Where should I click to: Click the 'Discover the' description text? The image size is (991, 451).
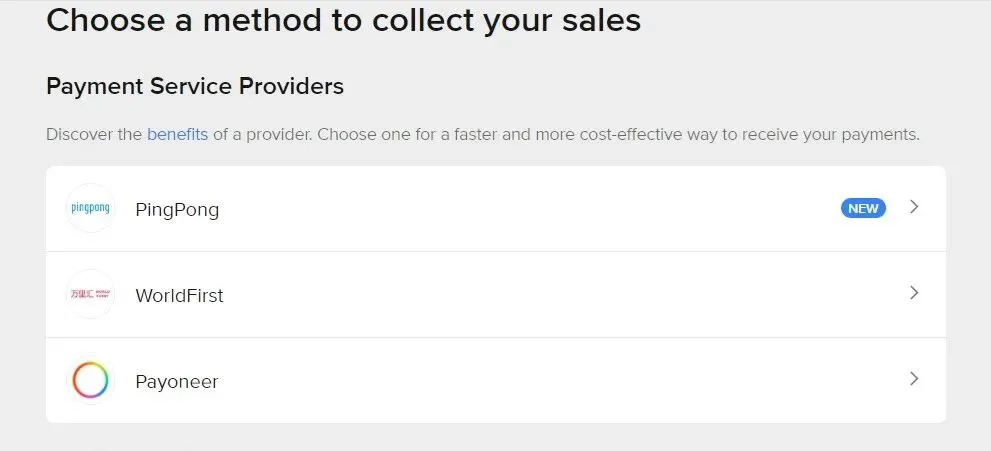click(94, 135)
